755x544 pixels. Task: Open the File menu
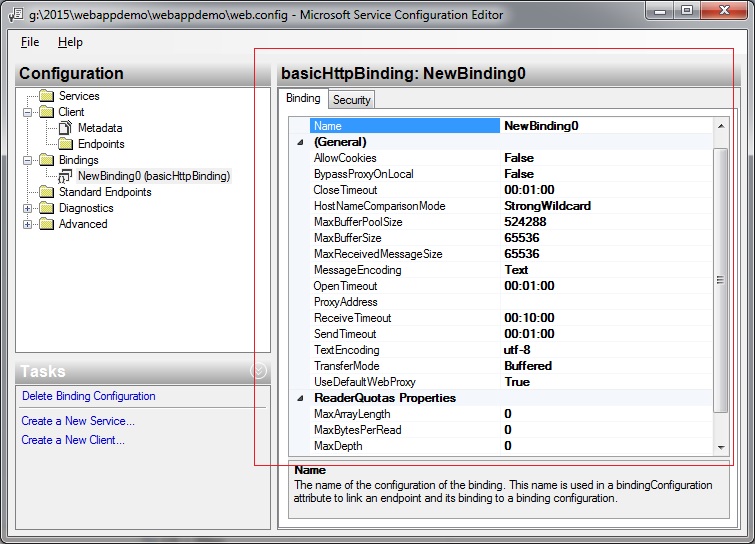30,42
